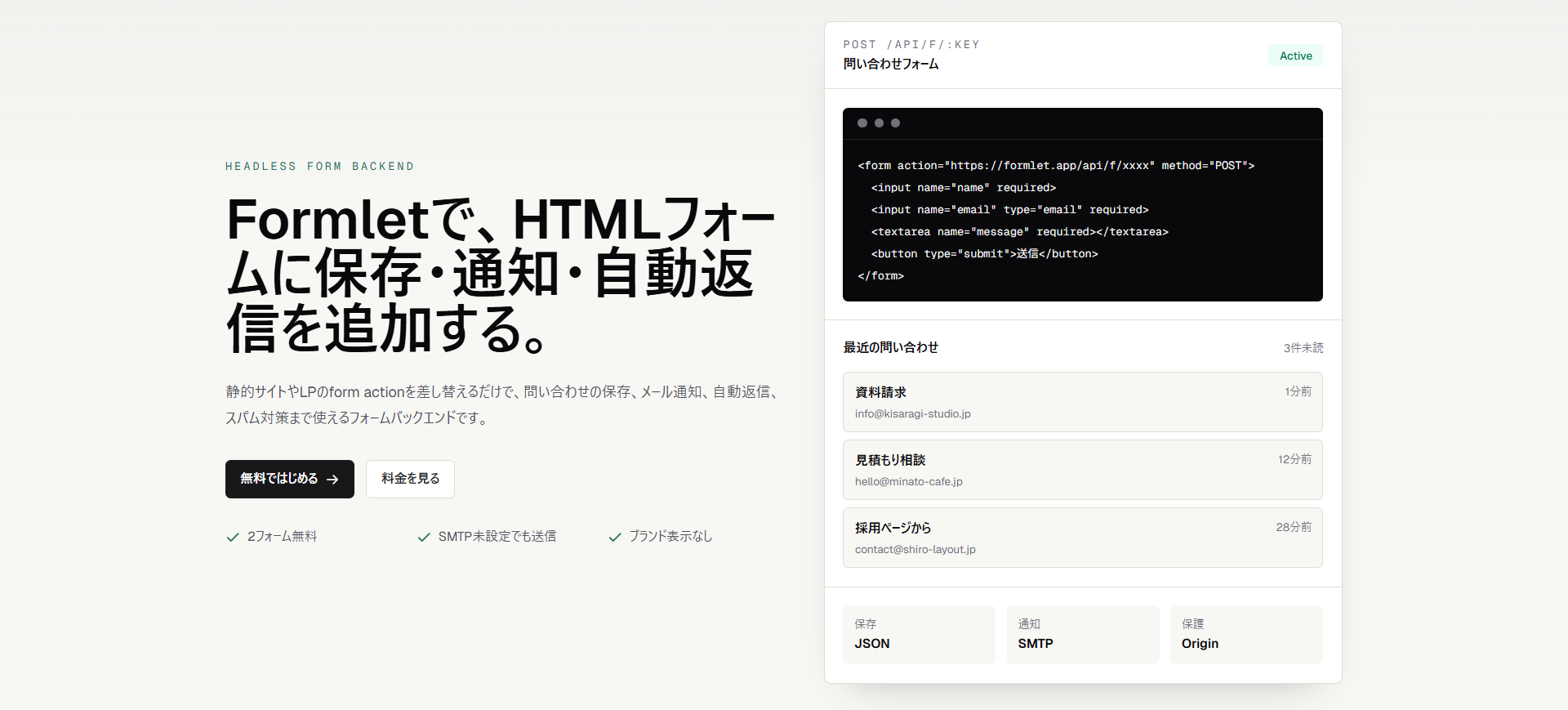Click the info@kisaragi-studio.jp email text
The width and height of the screenshot is (1568, 710).
tap(913, 414)
